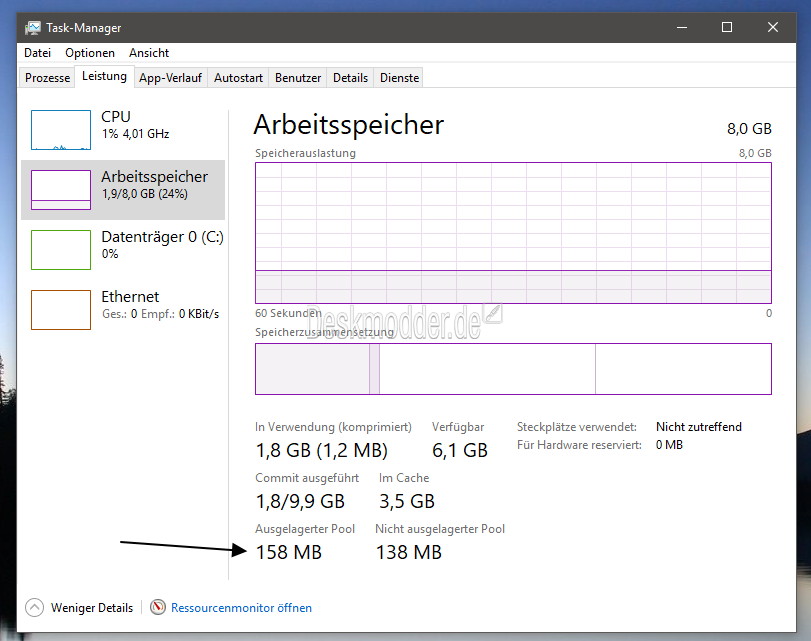Open the Datei menu
Screen dimensions: 811x641
[x=37, y=53]
